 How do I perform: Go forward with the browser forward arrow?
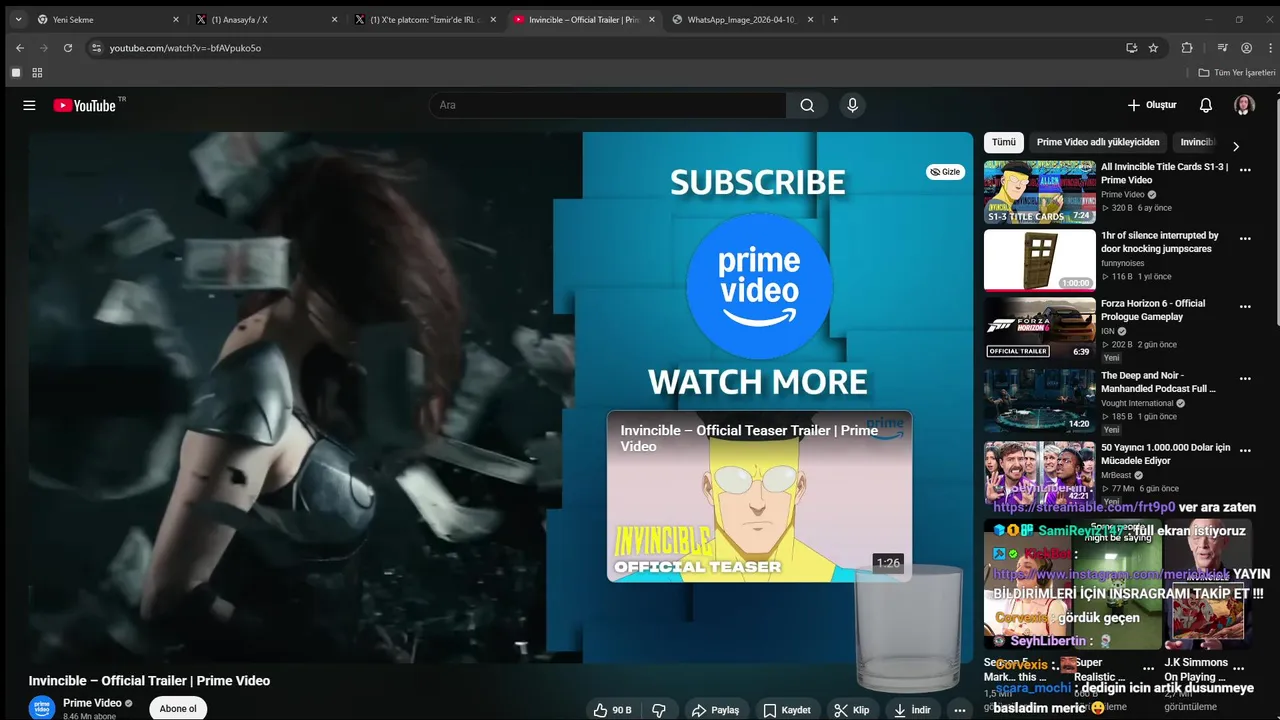(44, 47)
